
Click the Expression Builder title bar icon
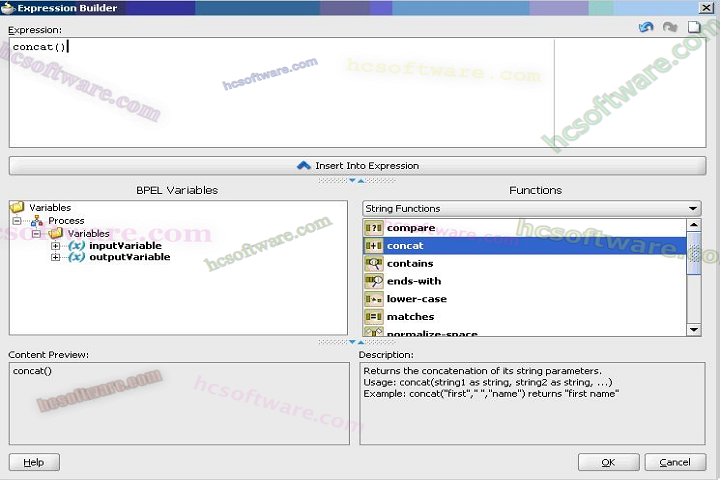8,8
